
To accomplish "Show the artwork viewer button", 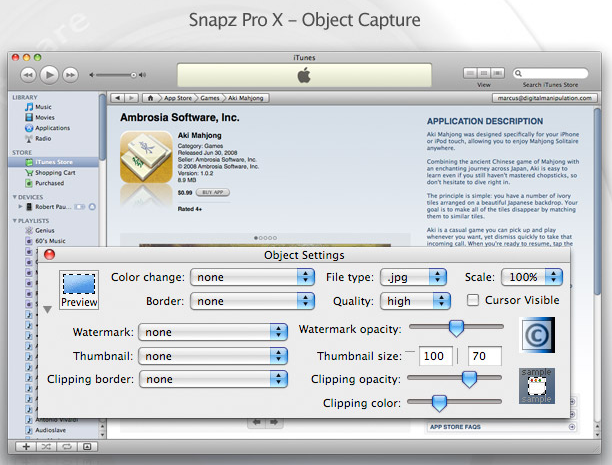I will pos(87,447).
